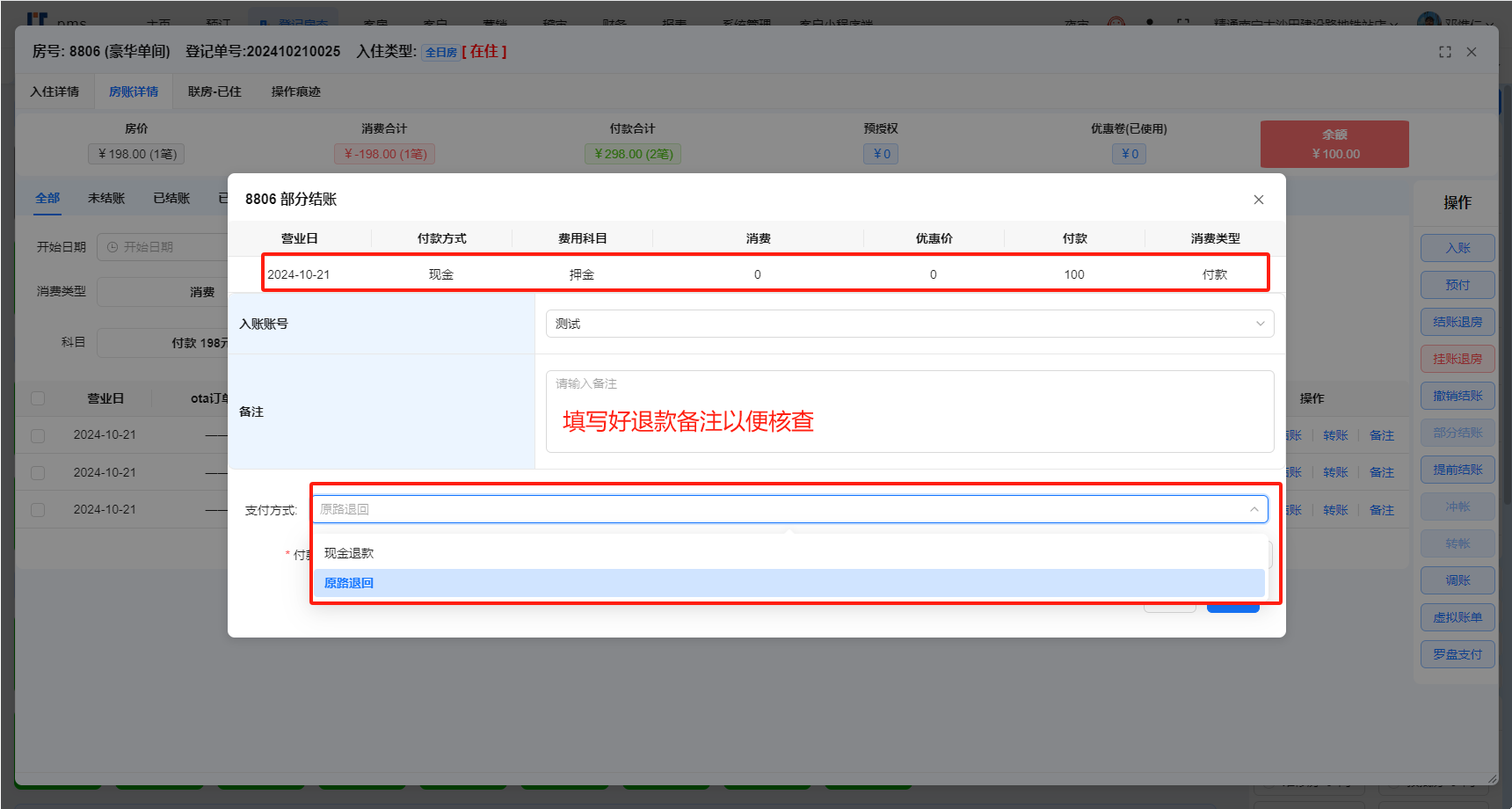Switch to the 入住详情 tab
1512x809 pixels.
[x=55, y=91]
